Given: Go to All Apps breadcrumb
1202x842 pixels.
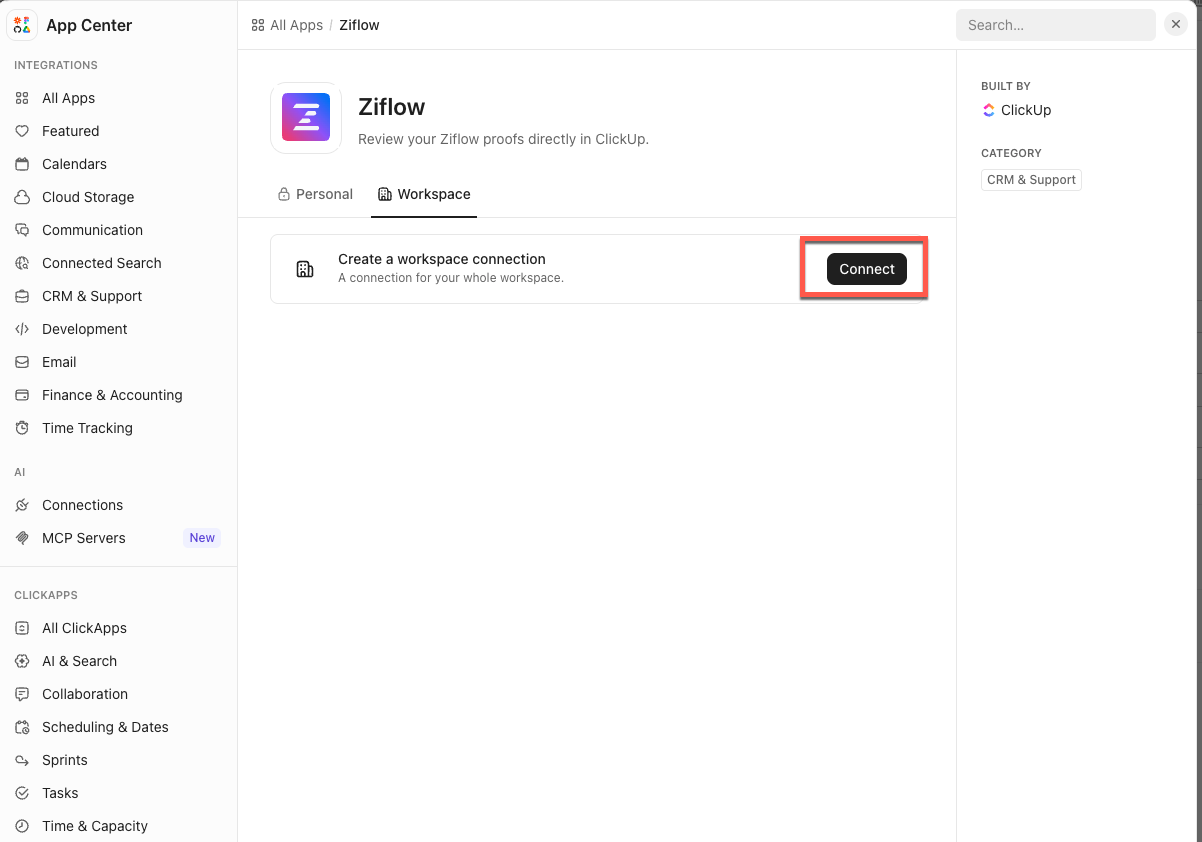Looking at the screenshot, I should click(x=287, y=25).
